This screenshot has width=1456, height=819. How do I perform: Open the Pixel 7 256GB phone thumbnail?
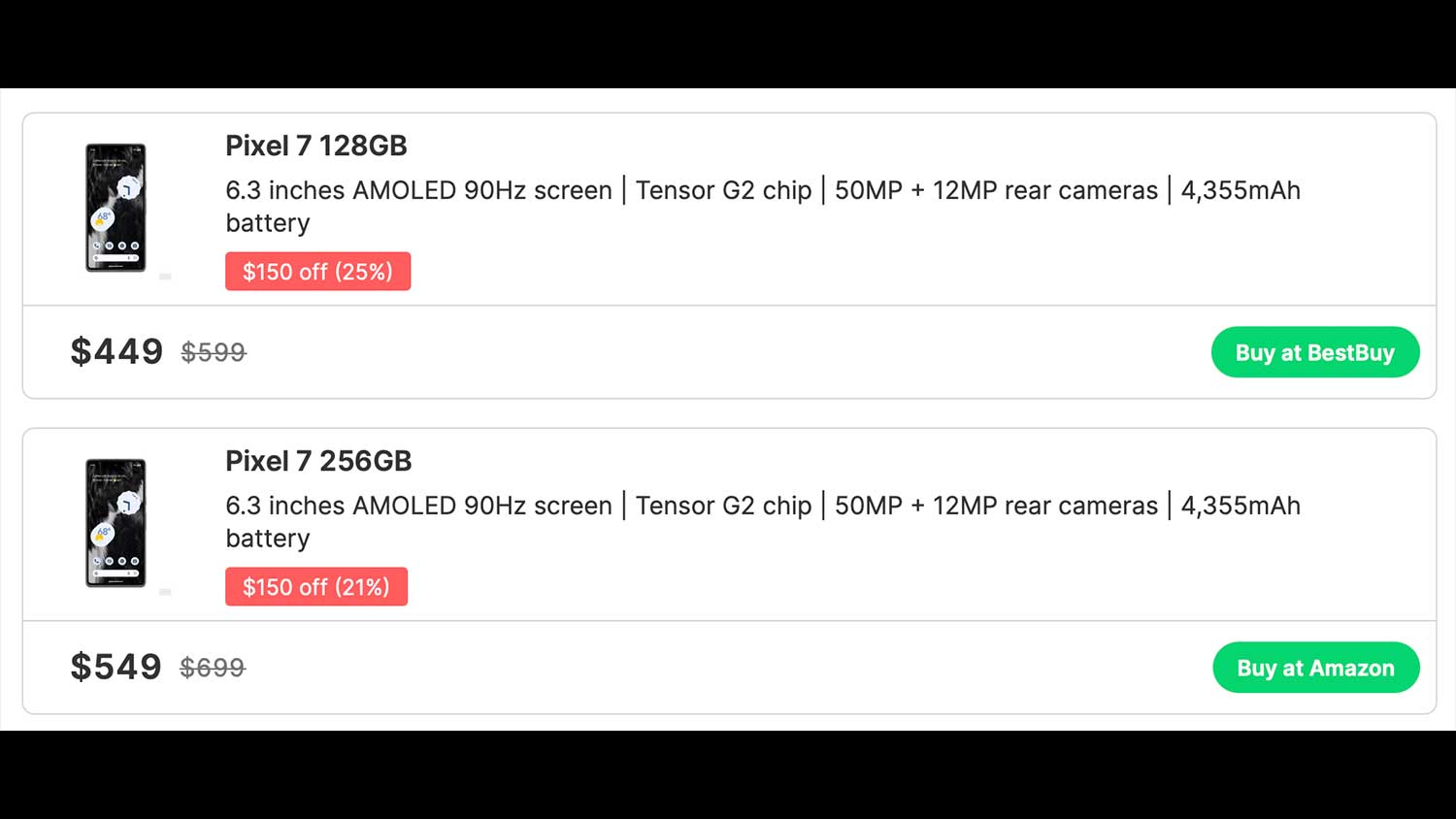tap(116, 523)
